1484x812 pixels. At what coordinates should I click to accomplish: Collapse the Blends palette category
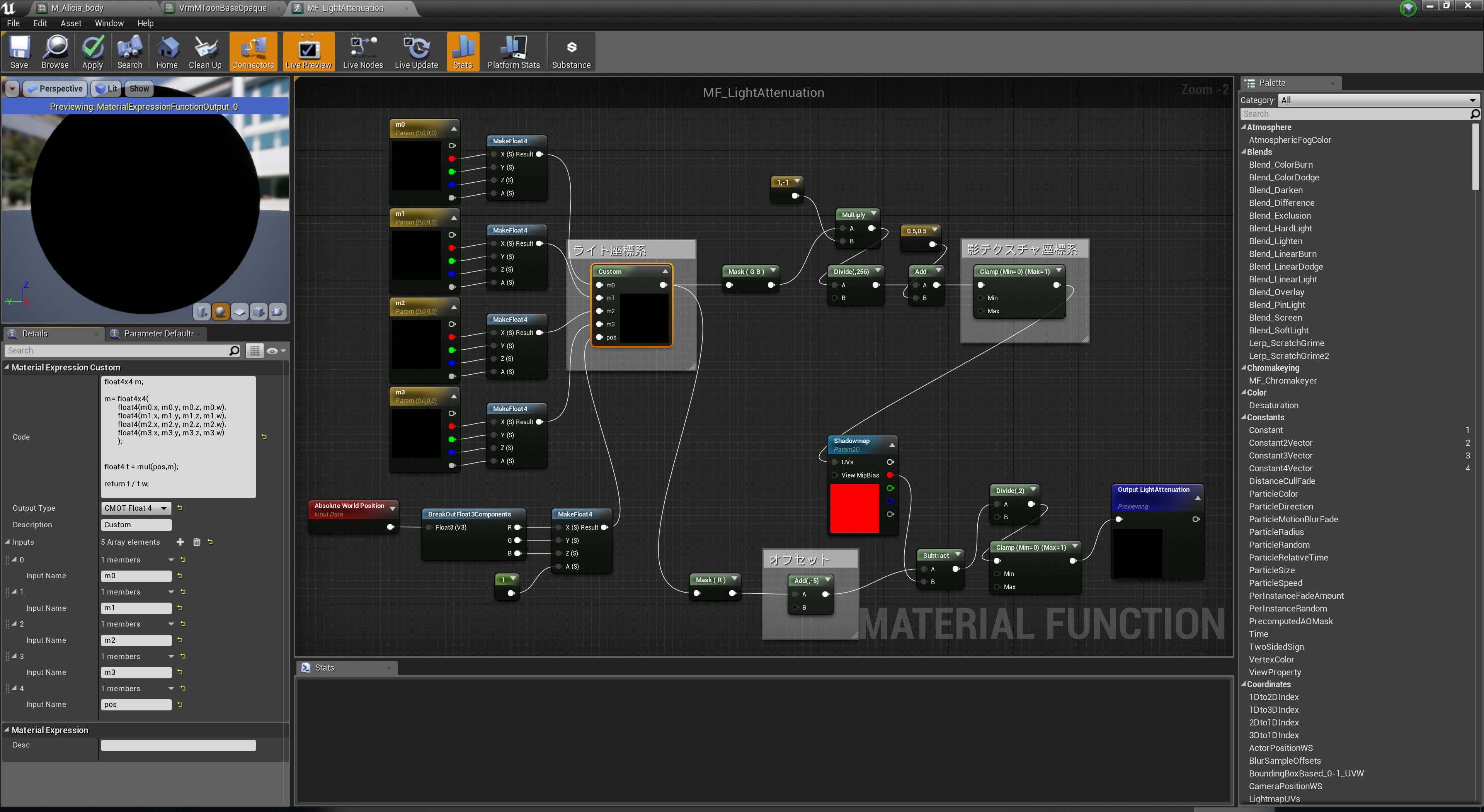tap(1244, 152)
